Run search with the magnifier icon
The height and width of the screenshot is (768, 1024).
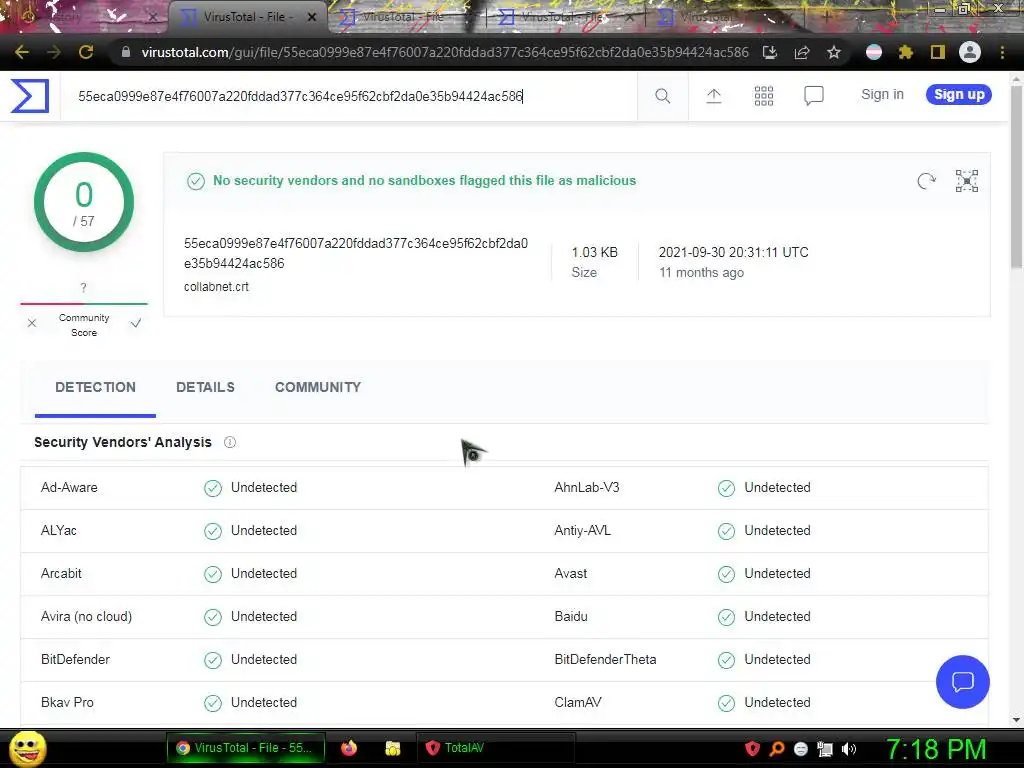pos(662,96)
